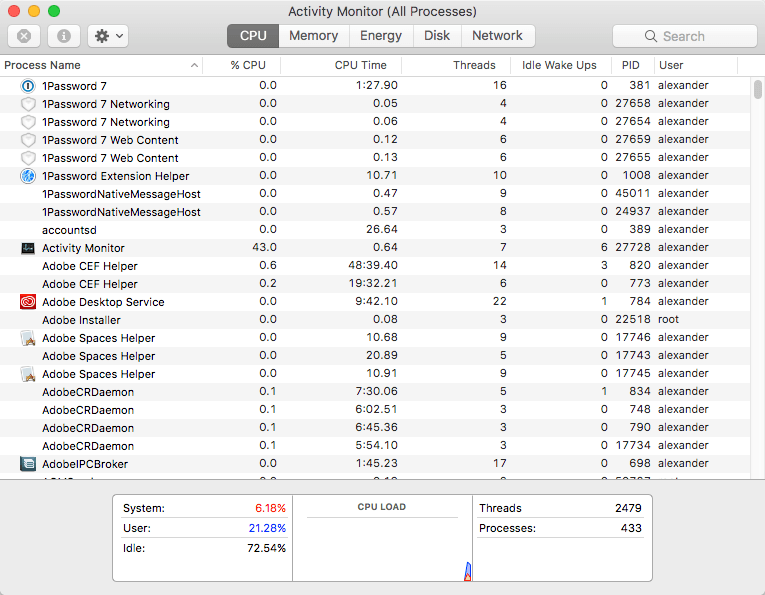This screenshot has height=595, width=765.
Task: Select AdobeCRDaemon with PID 790
Action: tap(375, 428)
